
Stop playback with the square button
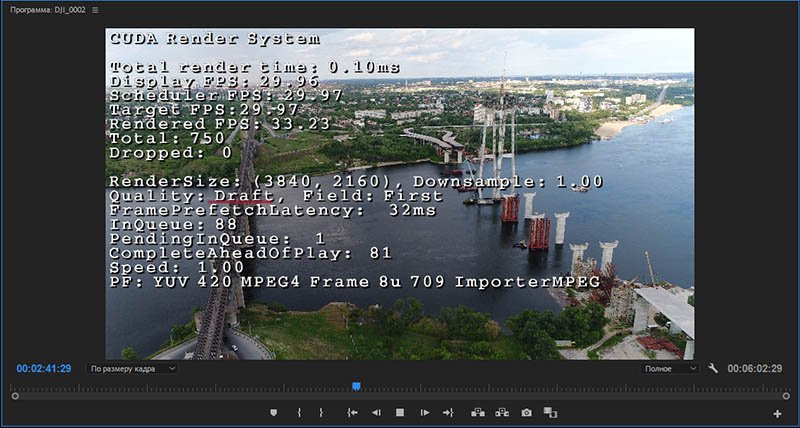tap(400, 412)
